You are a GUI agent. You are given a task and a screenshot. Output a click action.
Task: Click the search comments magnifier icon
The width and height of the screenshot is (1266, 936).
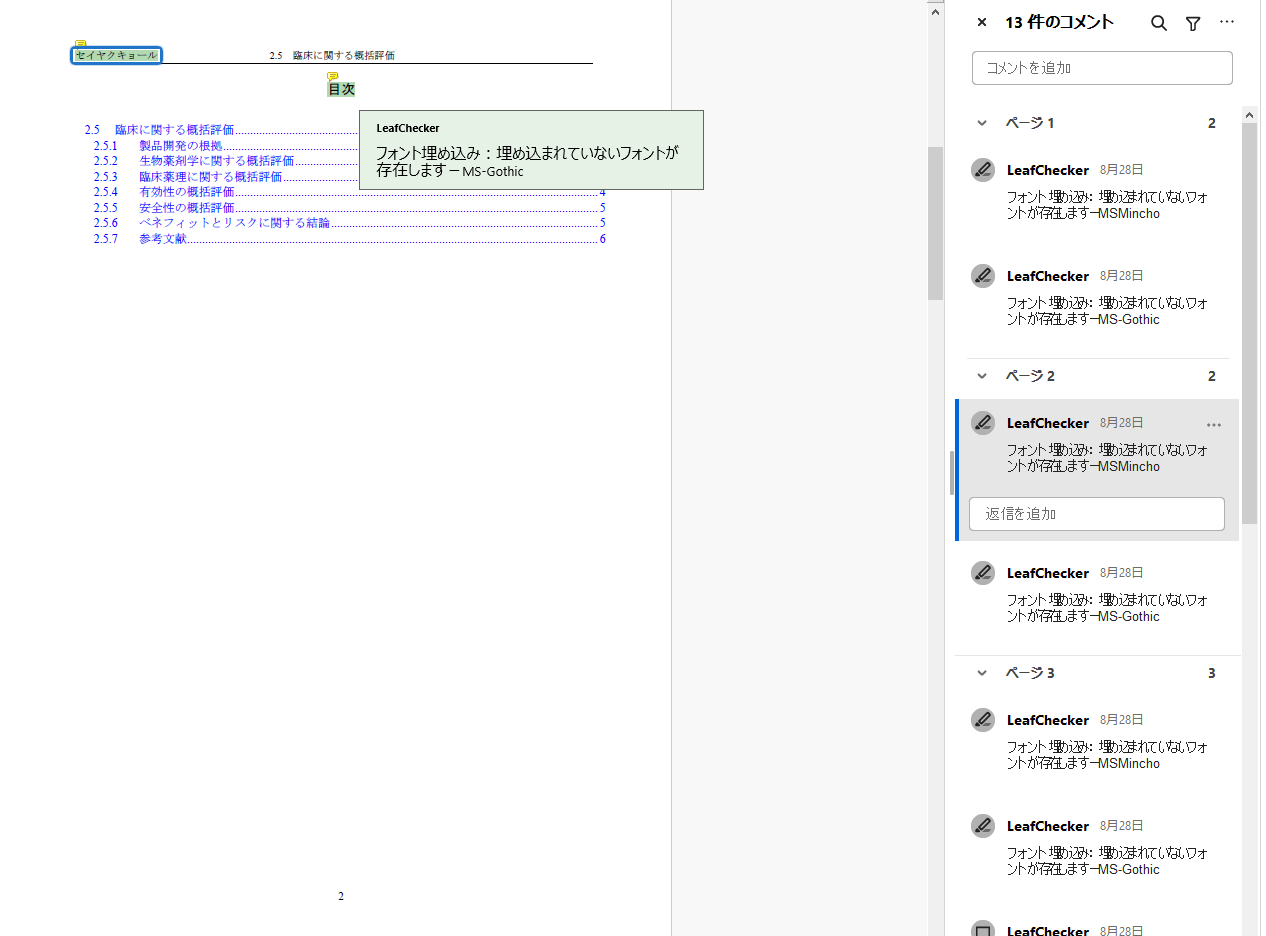tap(1159, 23)
